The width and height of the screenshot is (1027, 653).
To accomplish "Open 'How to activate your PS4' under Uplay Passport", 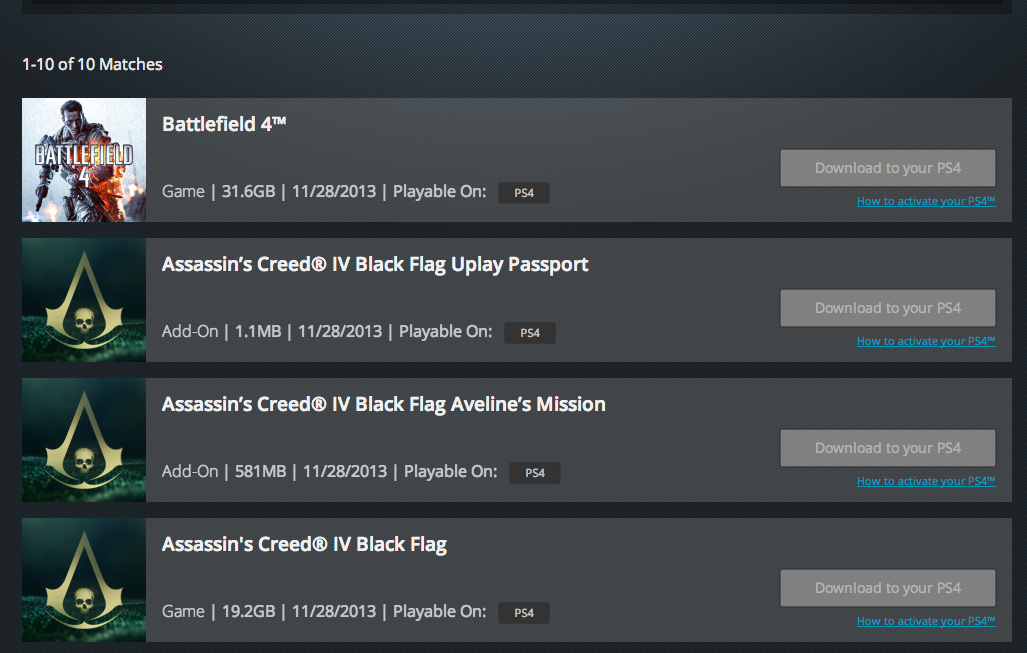I will click(925, 341).
